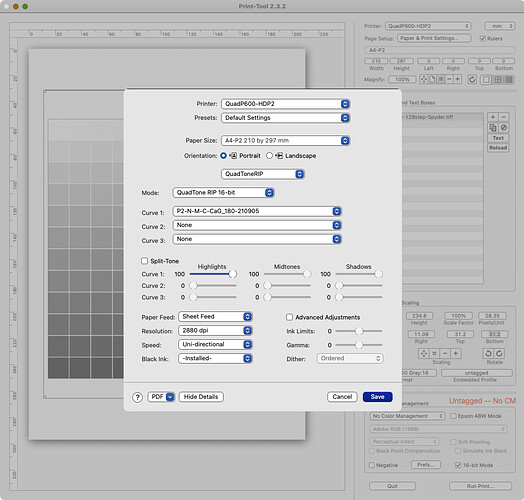Click the refresh preview icon beside Magnify

point(472,80)
